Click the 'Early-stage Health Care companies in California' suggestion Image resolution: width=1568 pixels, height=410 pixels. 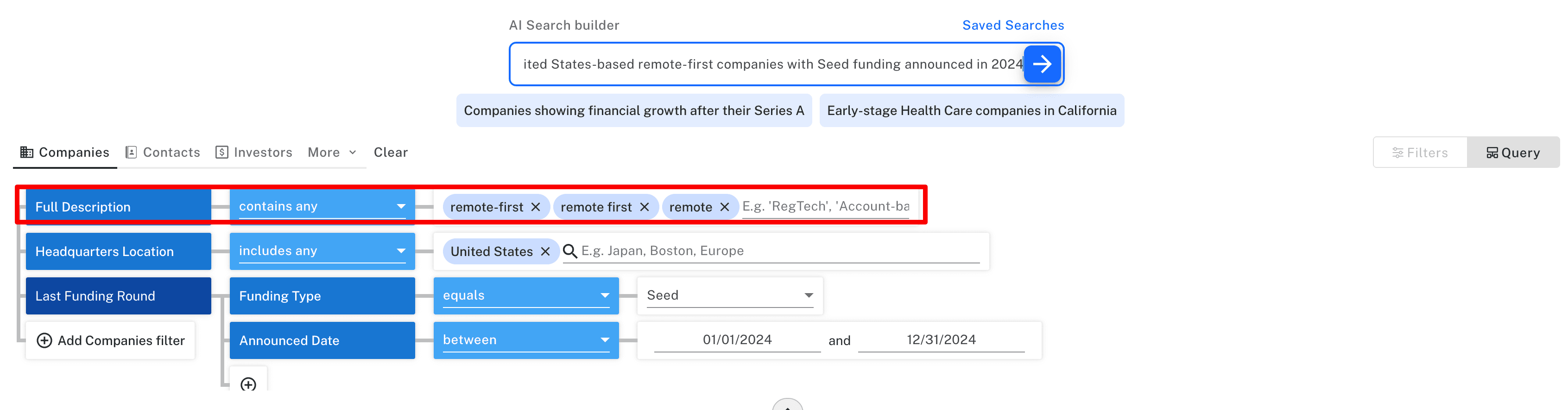(x=972, y=110)
